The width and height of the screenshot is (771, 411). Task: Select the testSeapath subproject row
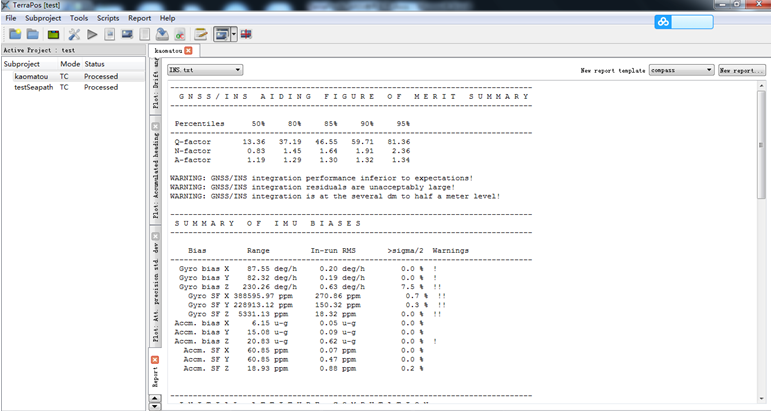click(35, 87)
